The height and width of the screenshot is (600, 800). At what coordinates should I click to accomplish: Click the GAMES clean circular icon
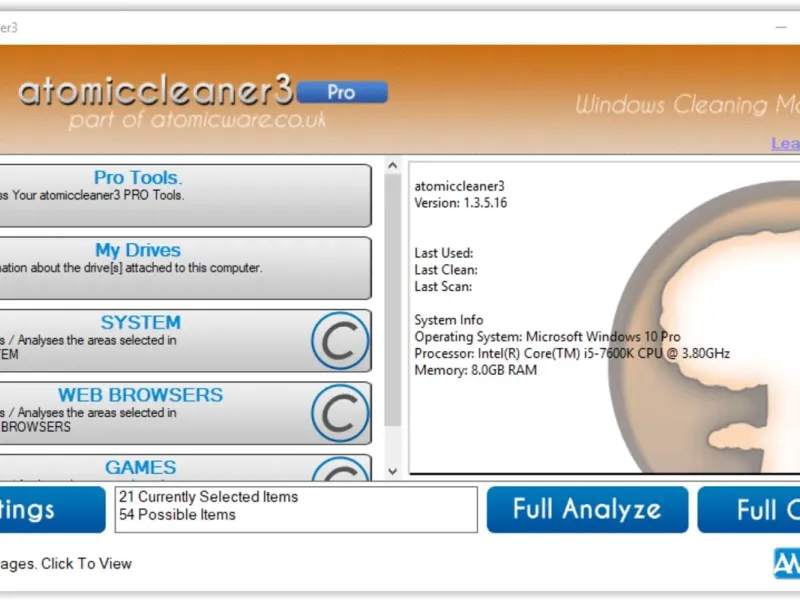click(340, 469)
